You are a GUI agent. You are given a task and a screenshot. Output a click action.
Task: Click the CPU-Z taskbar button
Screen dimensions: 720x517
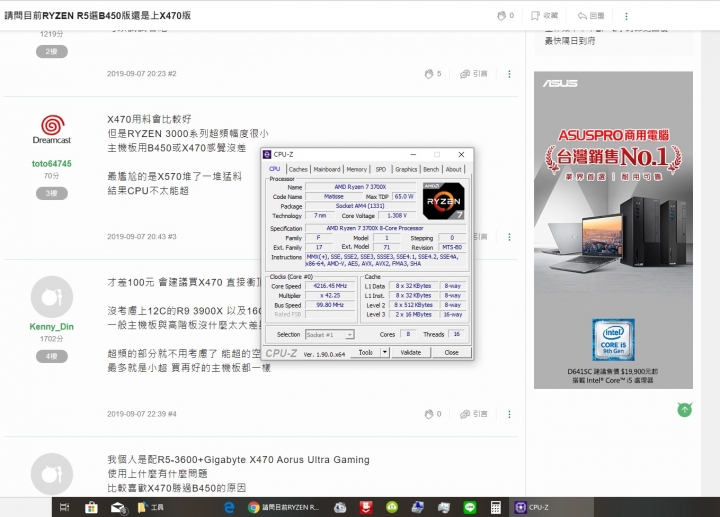pos(553,507)
